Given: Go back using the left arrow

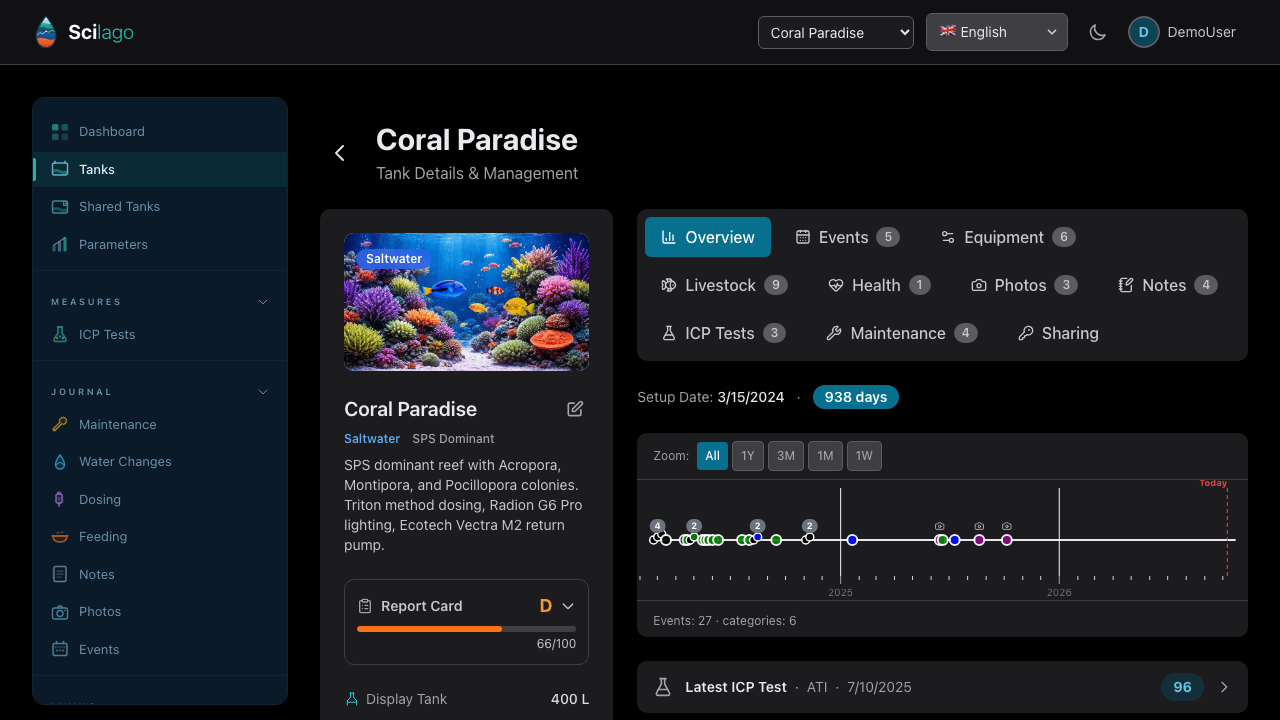Looking at the screenshot, I should coord(340,153).
